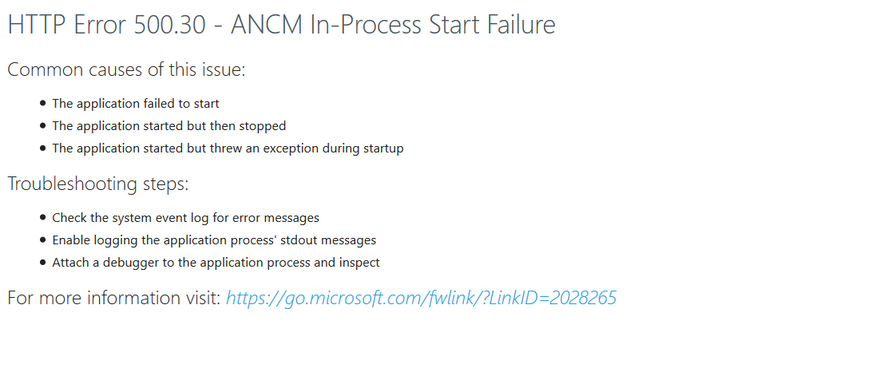Screen dimensions: 880x388
Task: Click the HTTP Error 500.30 page heading
Action: [281, 25]
